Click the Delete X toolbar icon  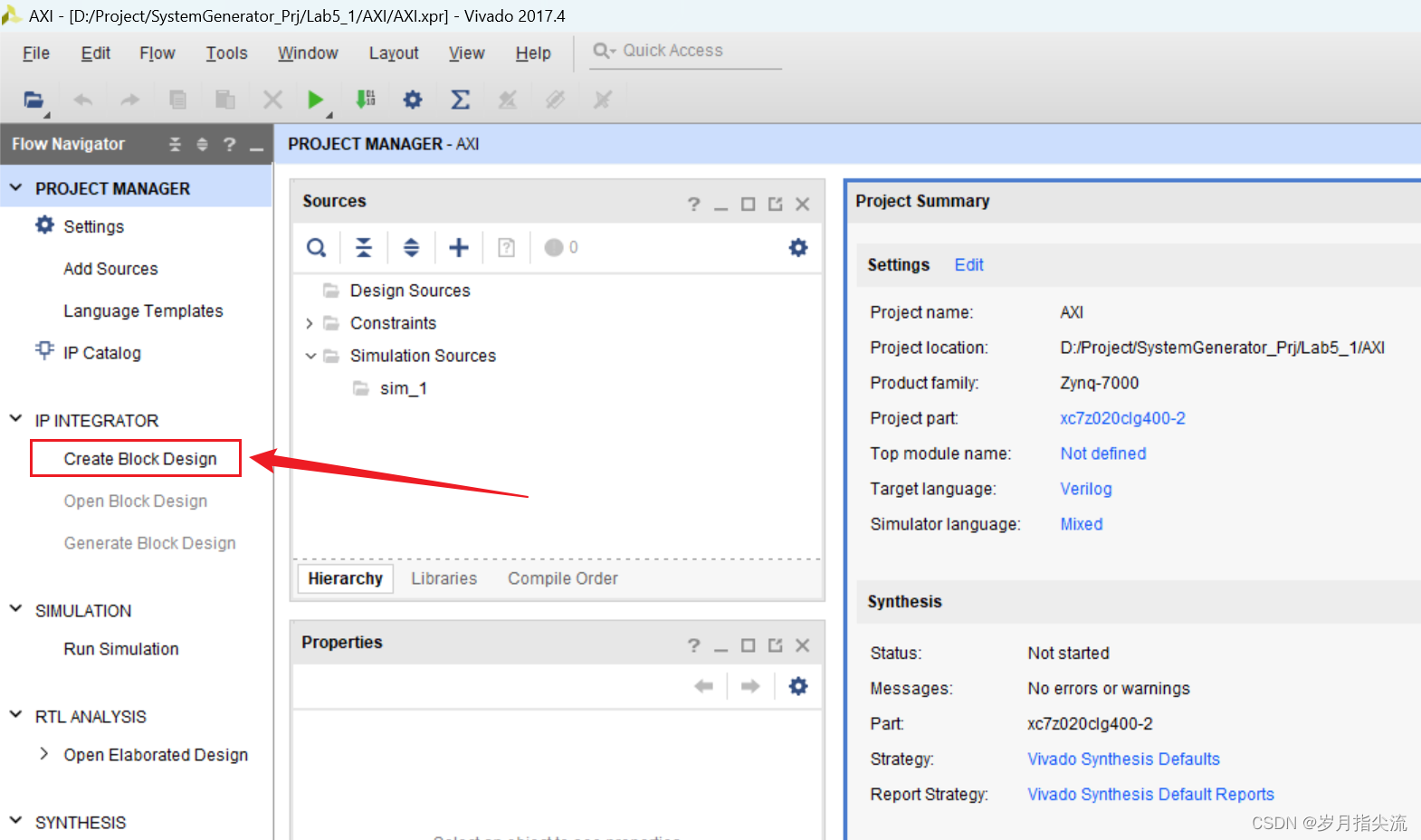(272, 100)
